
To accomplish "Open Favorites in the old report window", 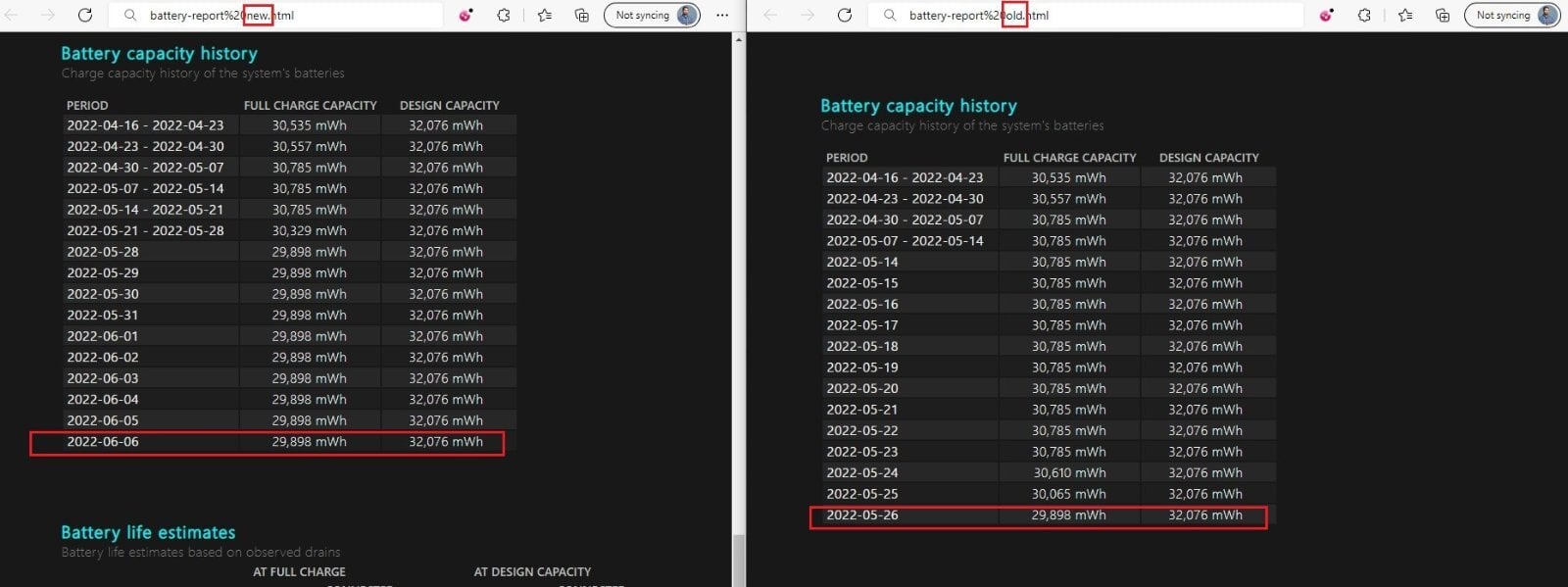I will (x=1405, y=15).
